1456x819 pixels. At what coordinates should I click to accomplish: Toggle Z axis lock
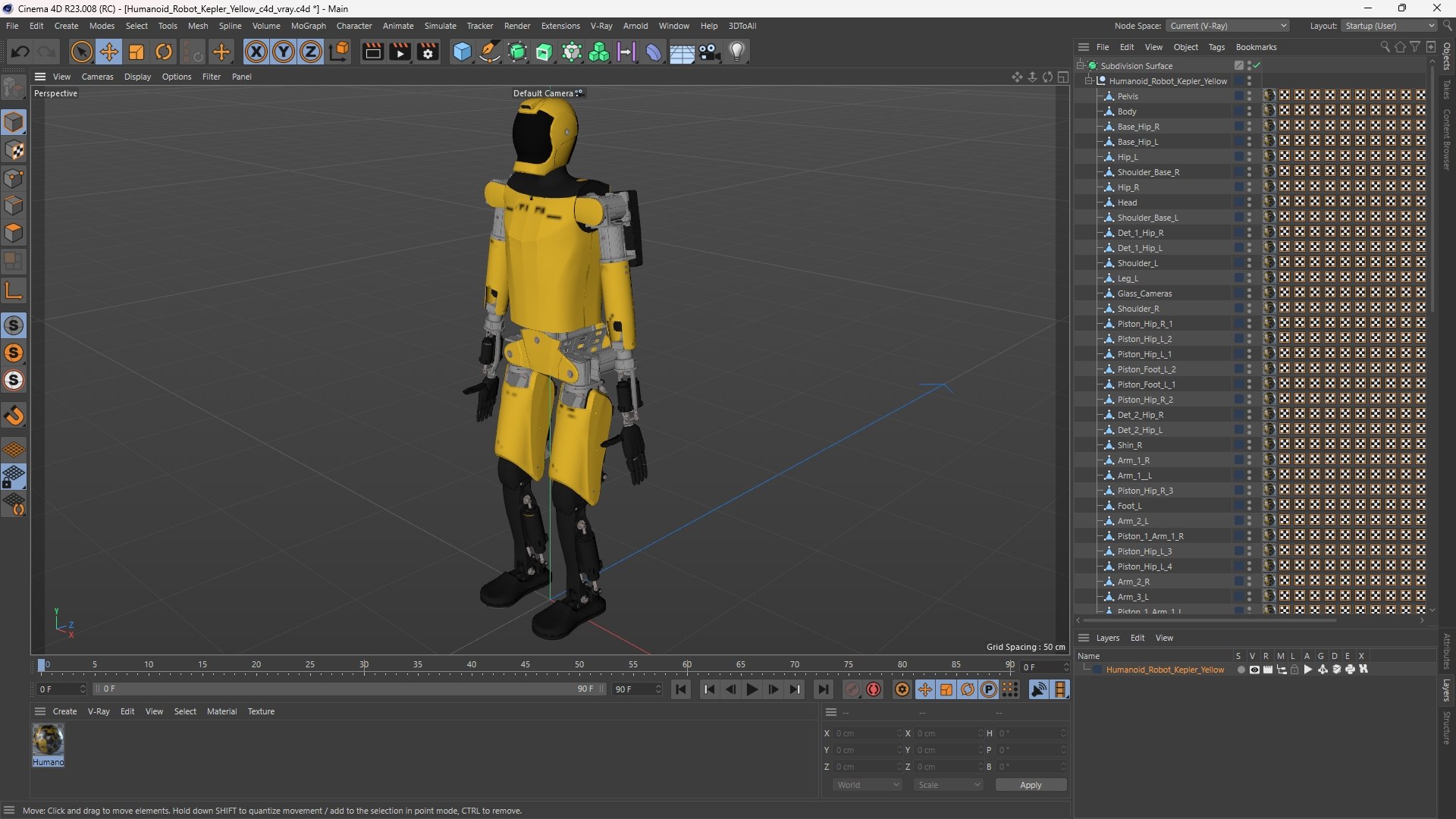(x=311, y=52)
